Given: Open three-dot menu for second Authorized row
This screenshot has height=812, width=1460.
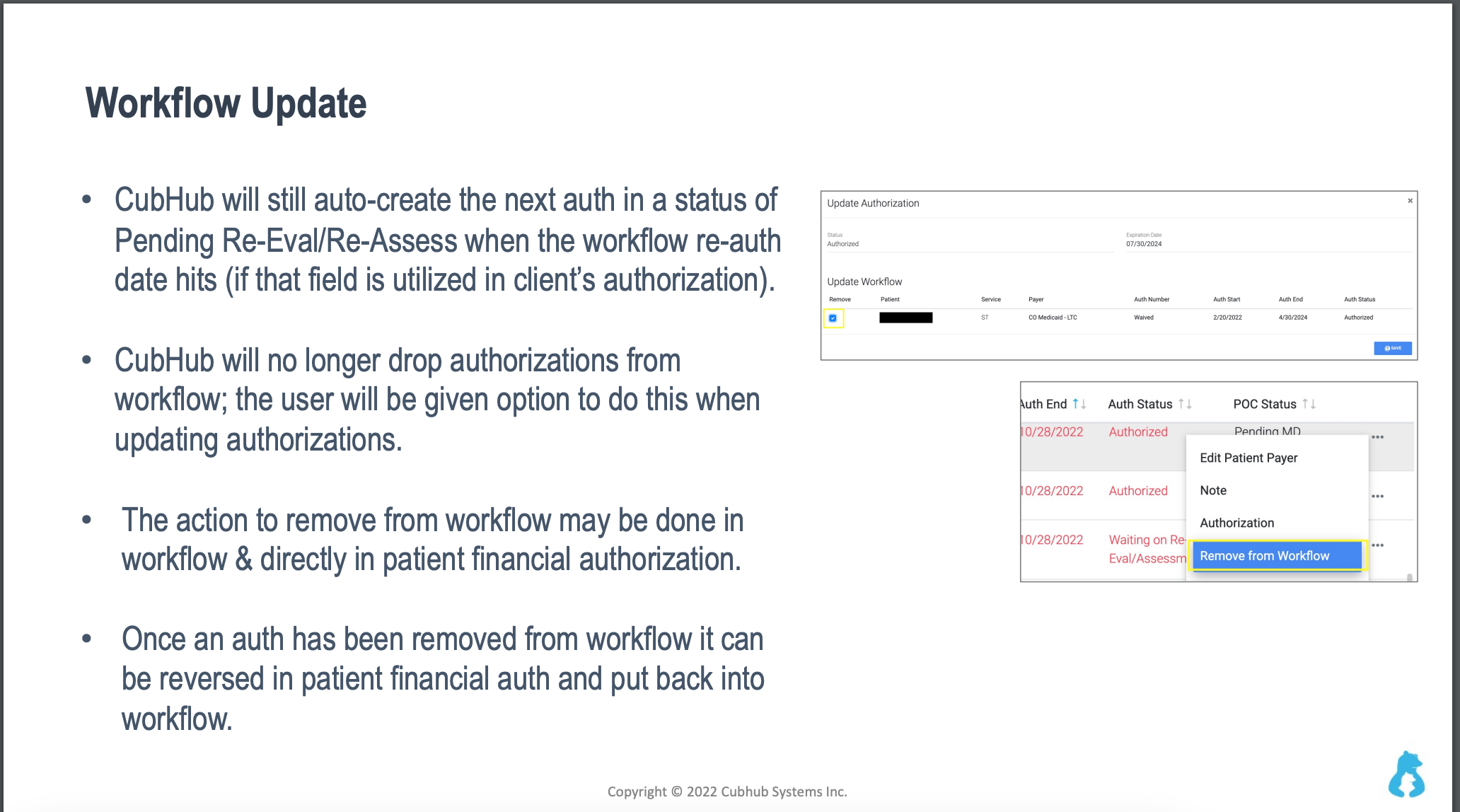Looking at the screenshot, I should tap(1377, 497).
